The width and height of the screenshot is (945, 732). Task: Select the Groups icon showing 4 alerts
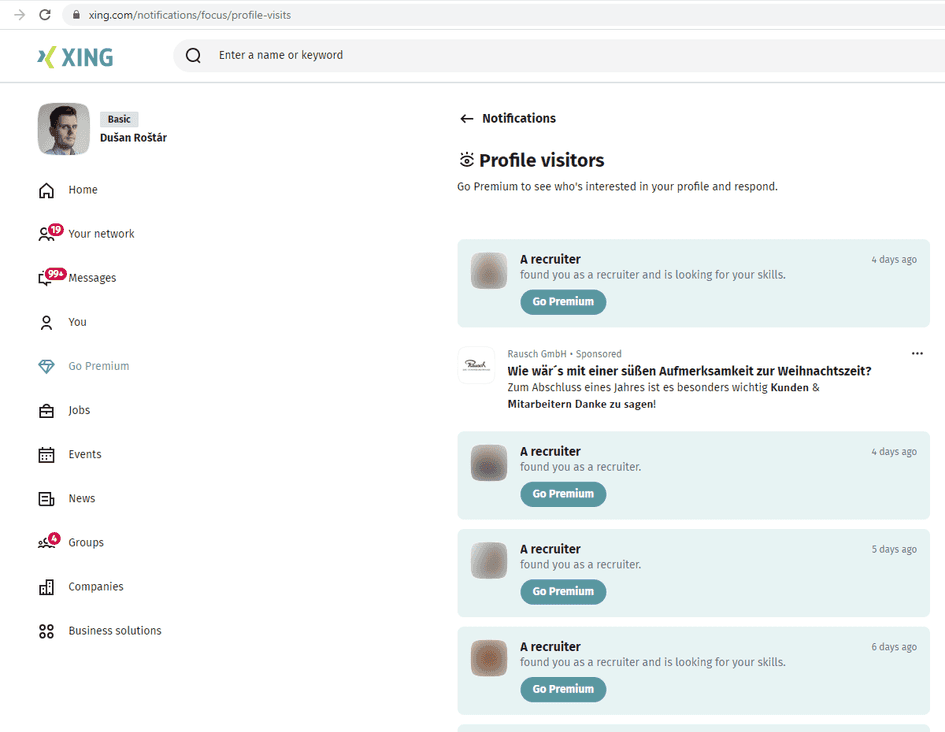pos(48,542)
